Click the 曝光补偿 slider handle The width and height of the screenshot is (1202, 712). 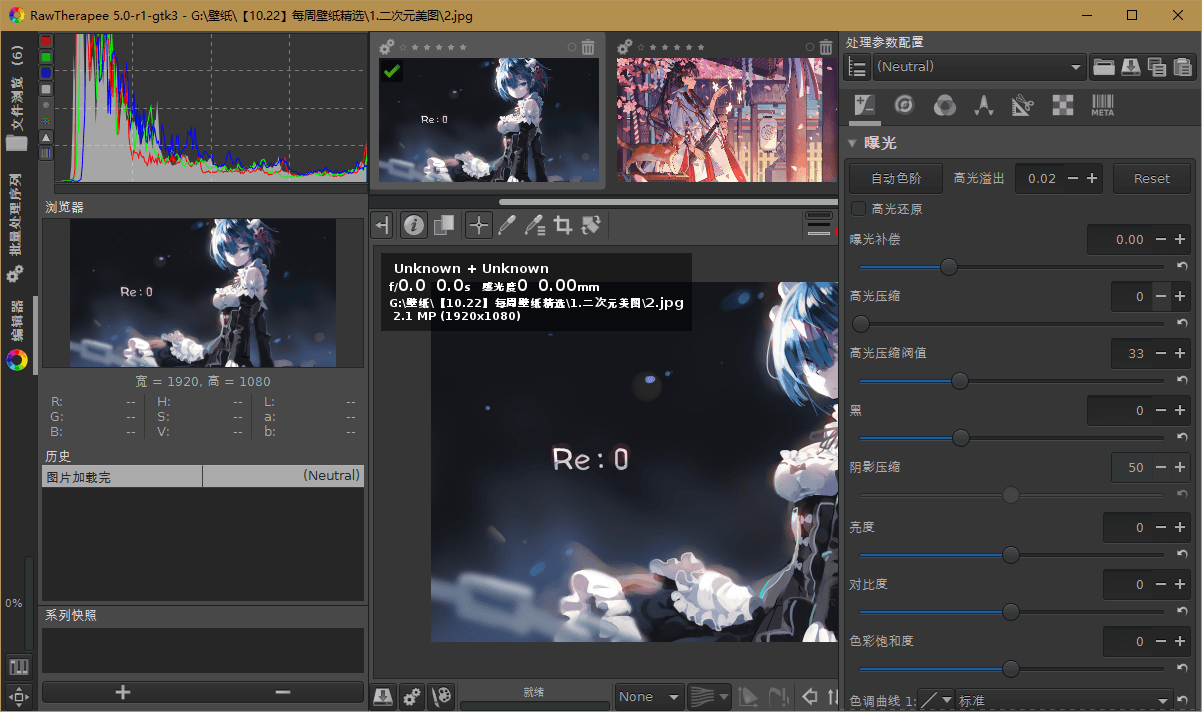(x=949, y=267)
